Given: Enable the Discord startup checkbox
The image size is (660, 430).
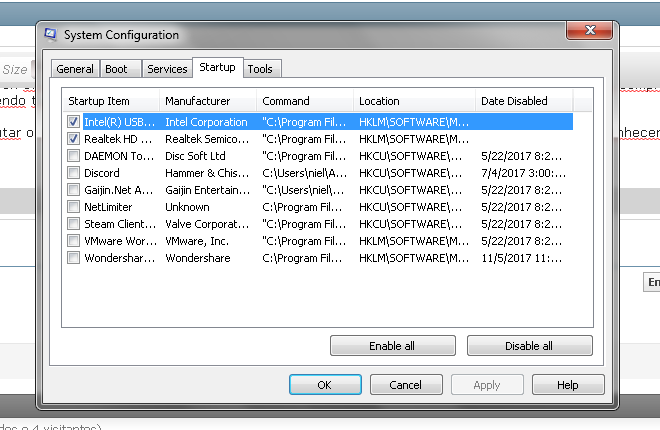Looking at the screenshot, I should [74, 173].
